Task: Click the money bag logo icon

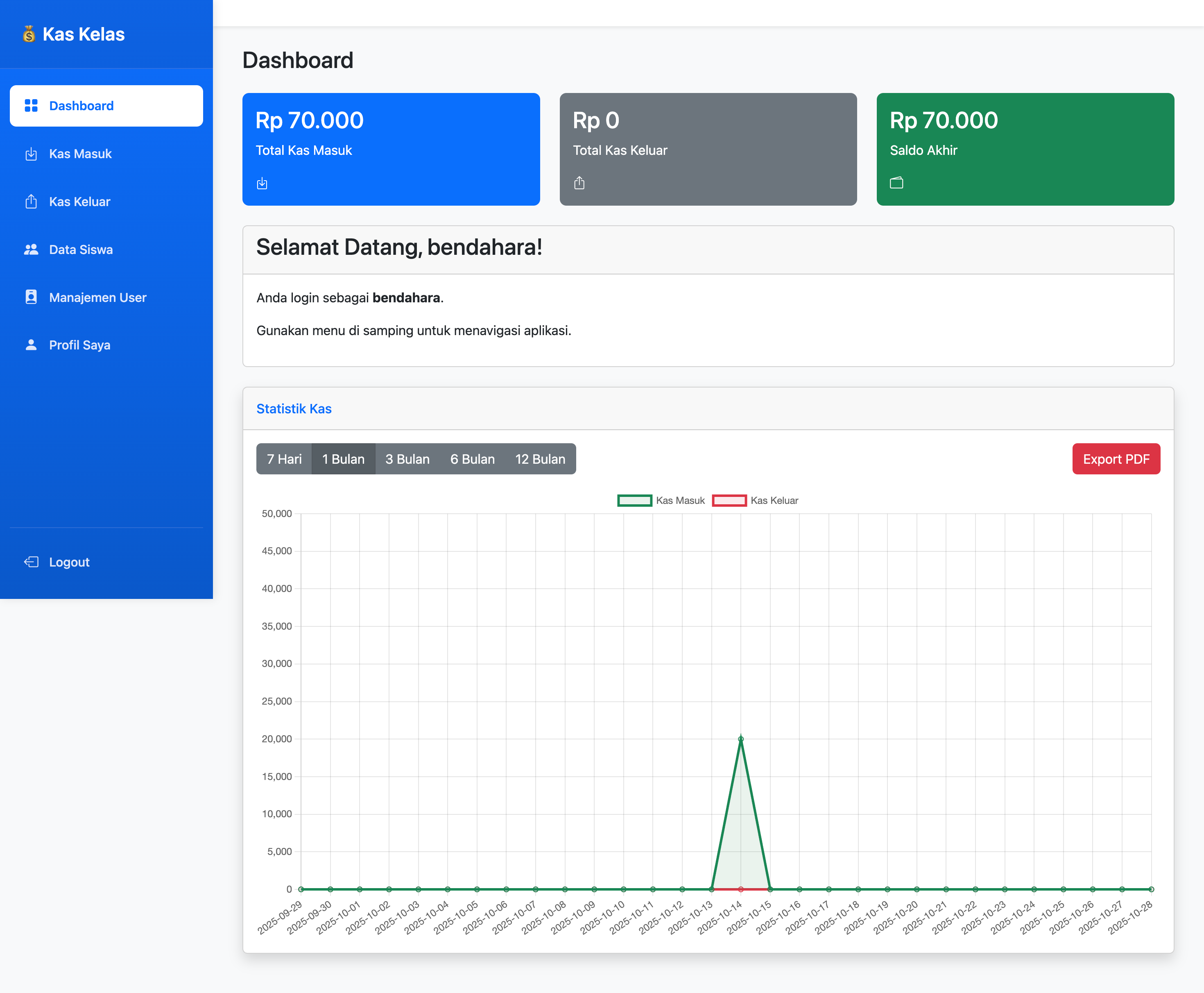Action: [29, 34]
